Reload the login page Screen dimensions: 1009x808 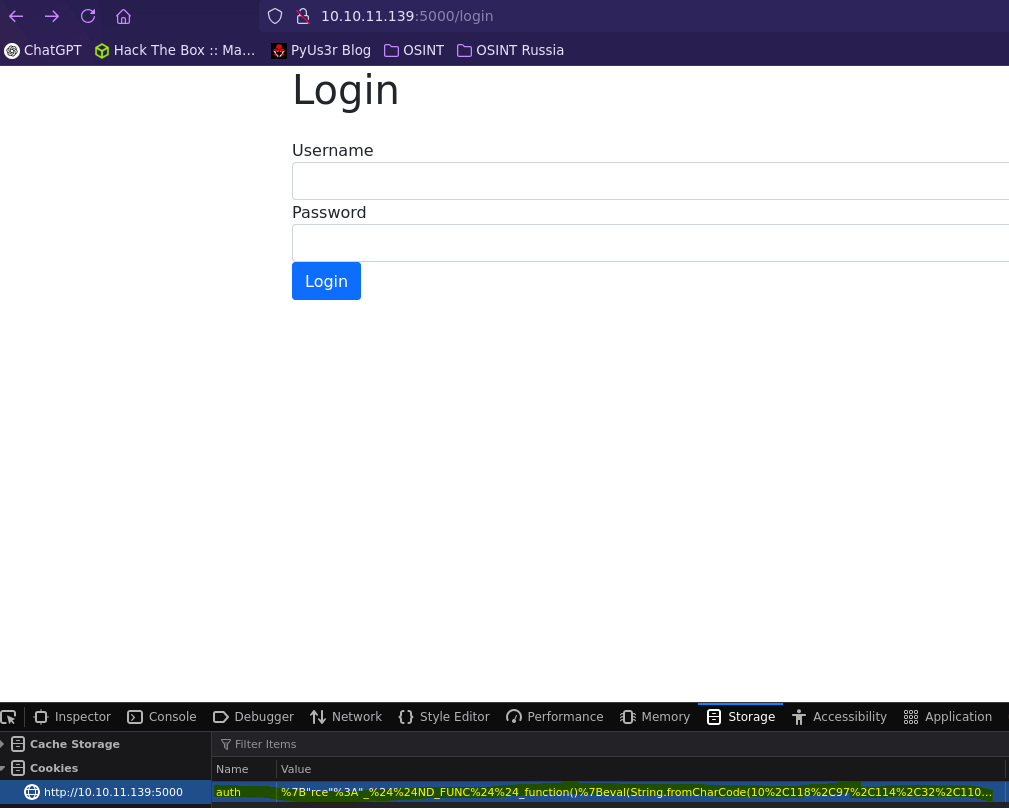pos(88,16)
